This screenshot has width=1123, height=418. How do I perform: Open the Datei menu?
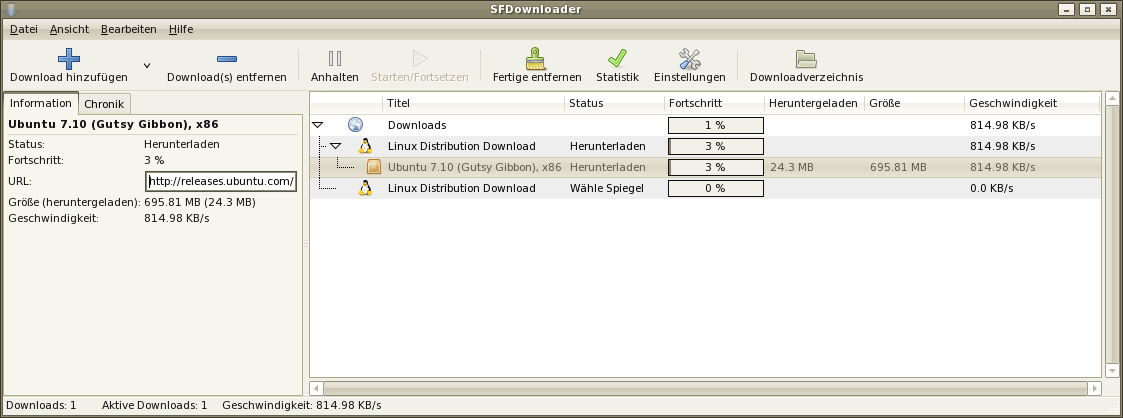pos(24,29)
